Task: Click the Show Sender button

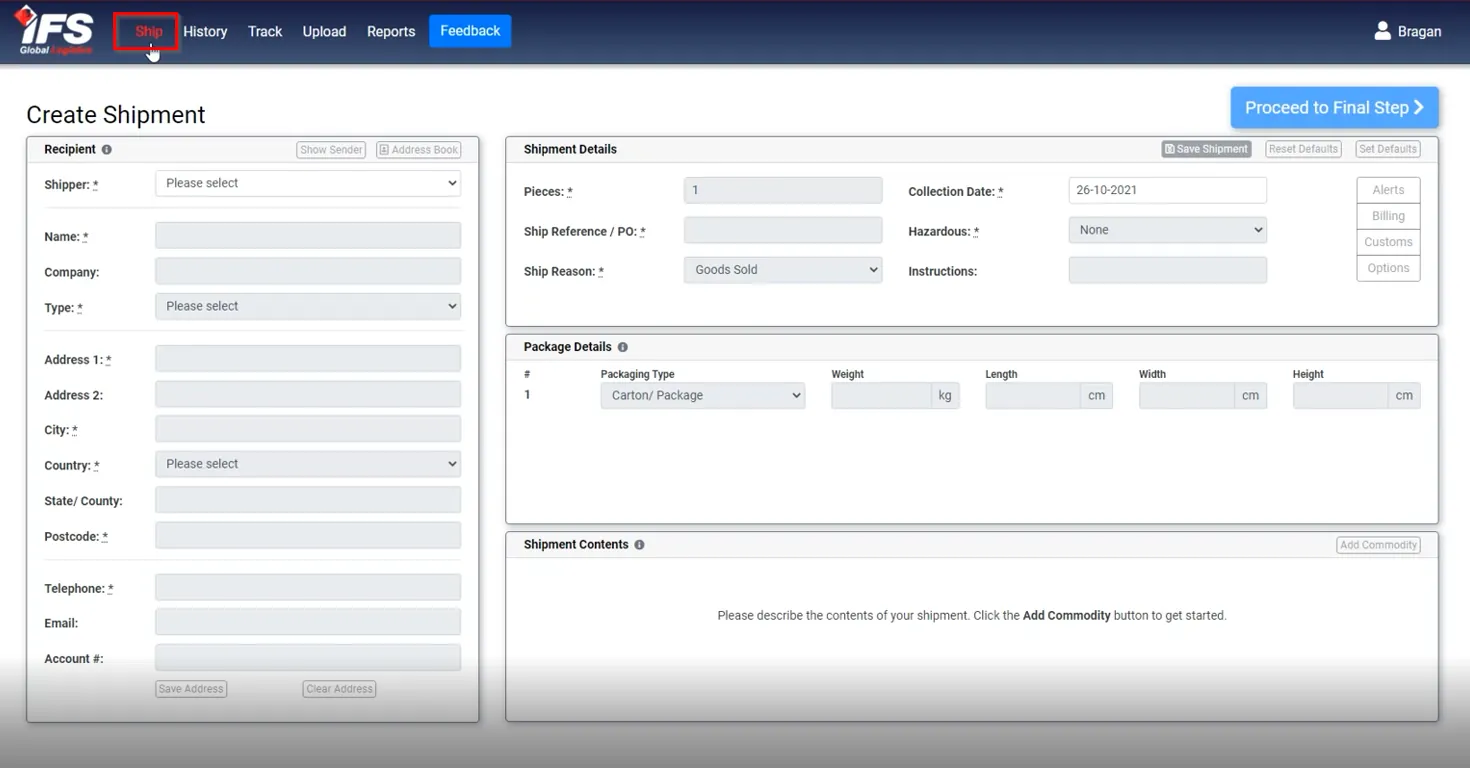Action: tap(331, 150)
